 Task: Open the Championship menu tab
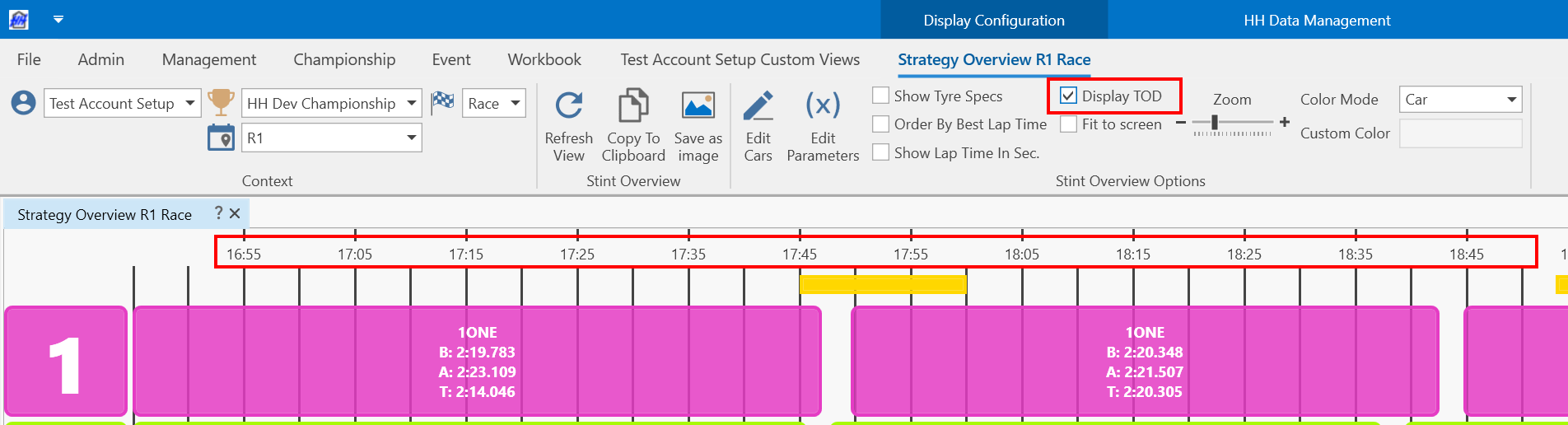tap(344, 59)
